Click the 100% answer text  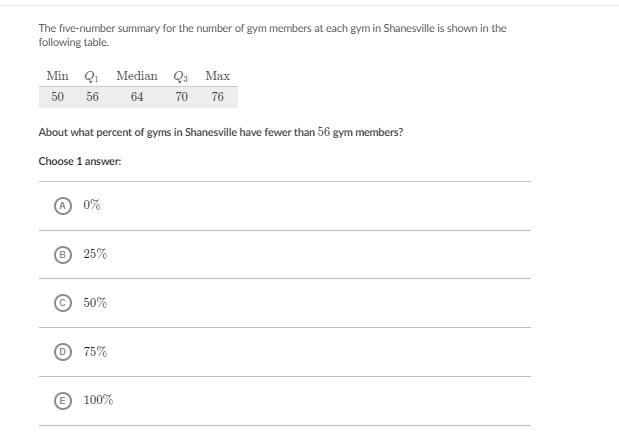pyautogui.click(x=98, y=400)
